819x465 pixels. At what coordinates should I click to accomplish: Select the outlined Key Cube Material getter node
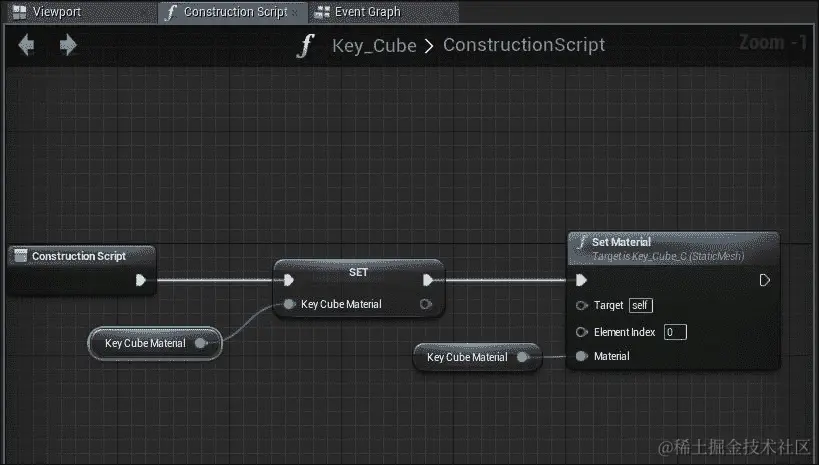[x=155, y=343]
